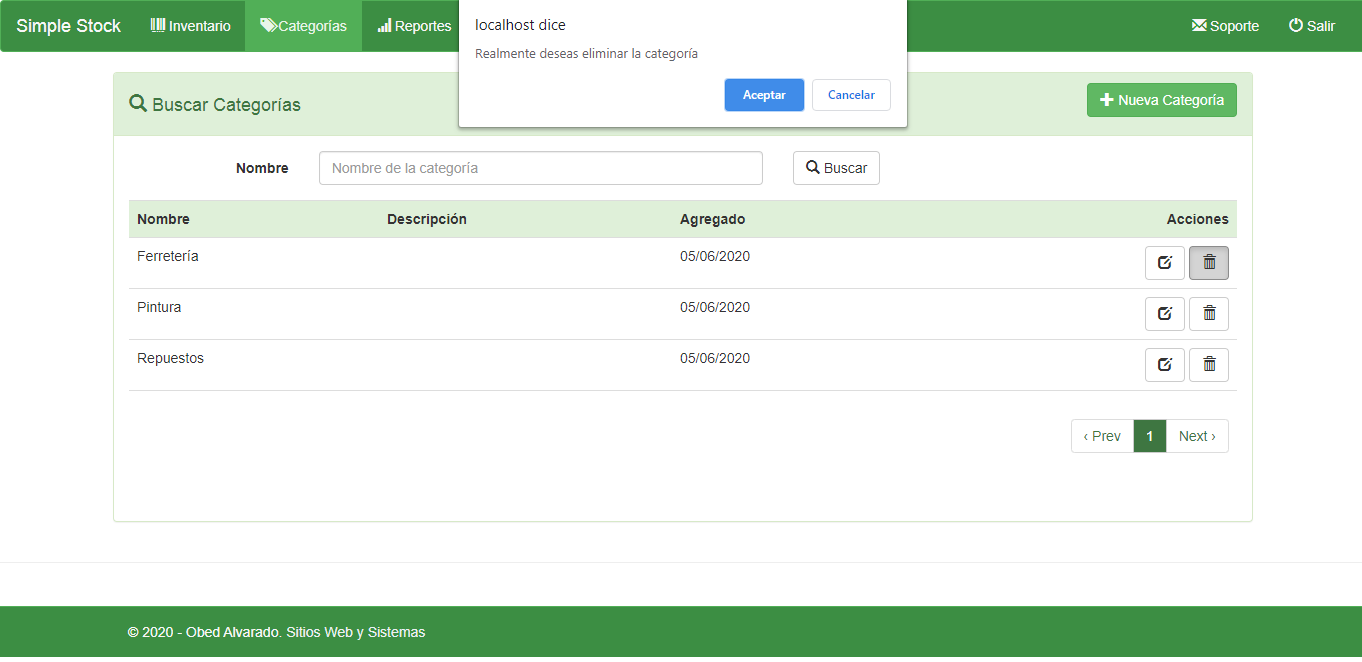The width and height of the screenshot is (1362, 662).
Task: Edit the Pintura category
Action: point(1165,314)
